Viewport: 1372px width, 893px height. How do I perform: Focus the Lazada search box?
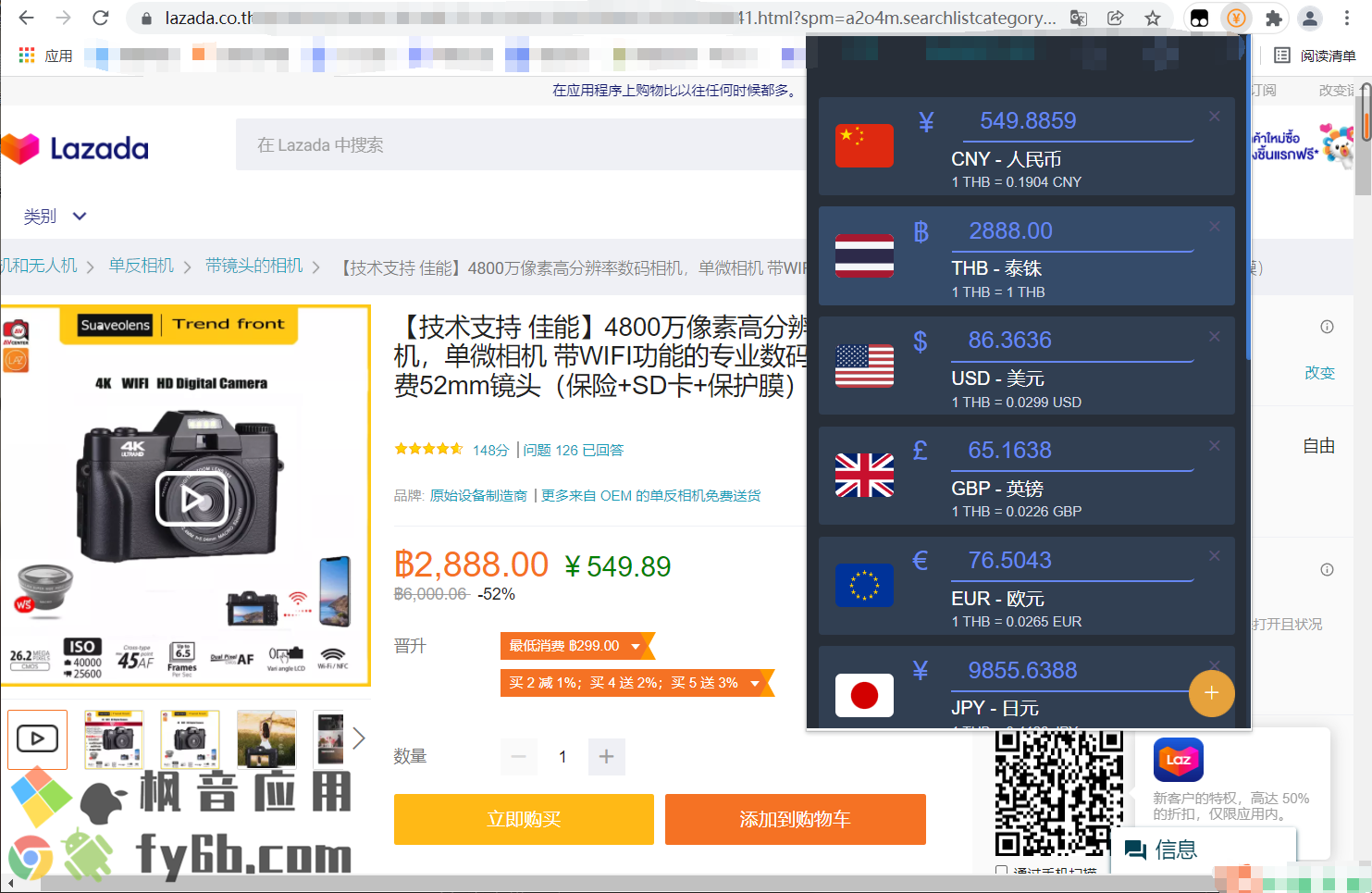click(x=522, y=144)
